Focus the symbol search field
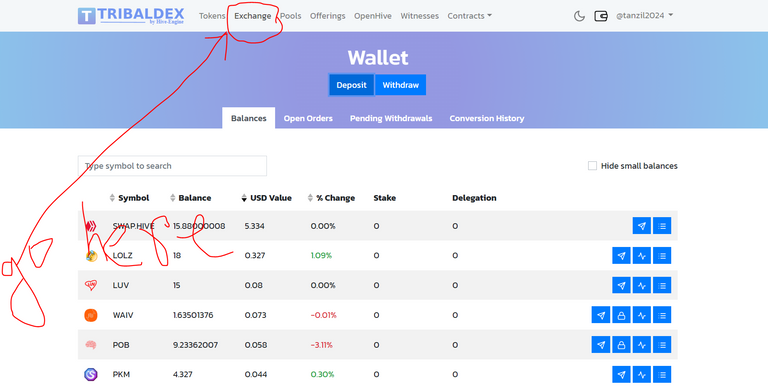768x389 pixels. point(172,166)
